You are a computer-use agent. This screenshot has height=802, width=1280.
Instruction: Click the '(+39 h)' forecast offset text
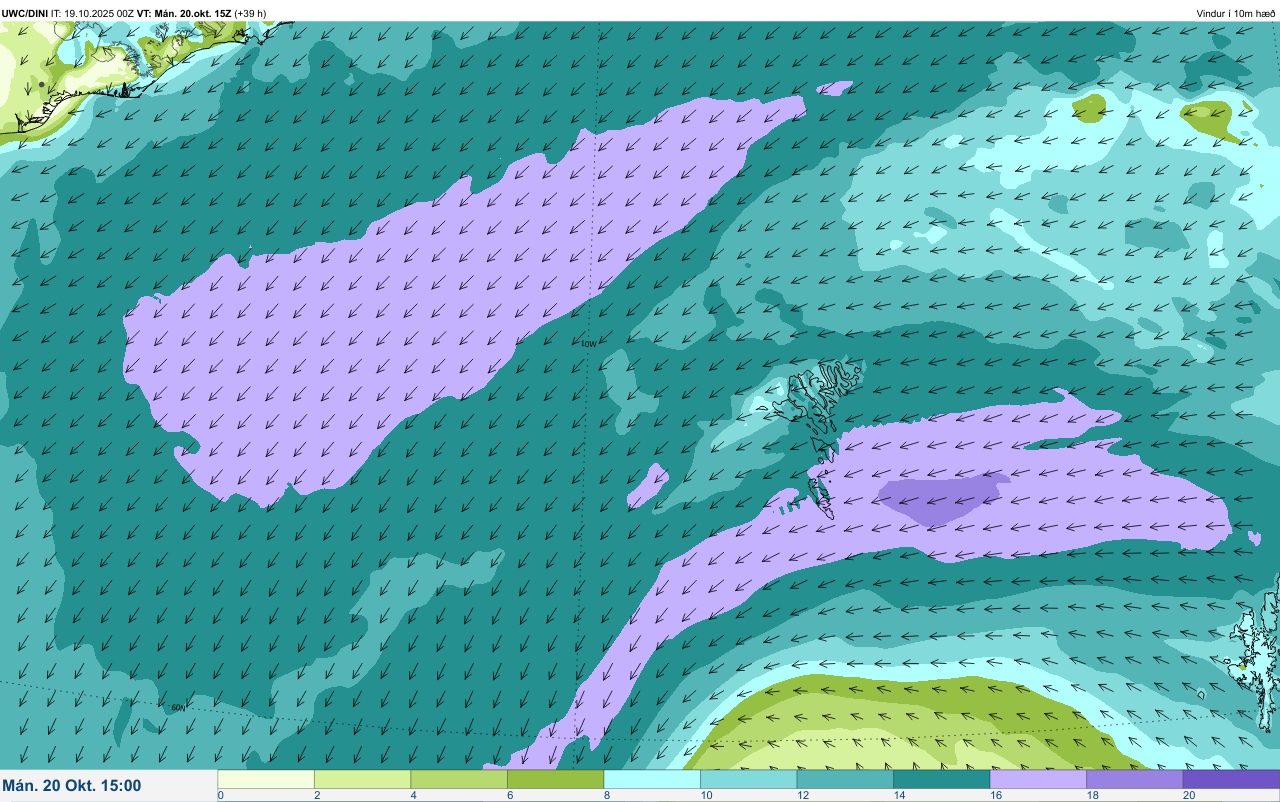click(251, 13)
